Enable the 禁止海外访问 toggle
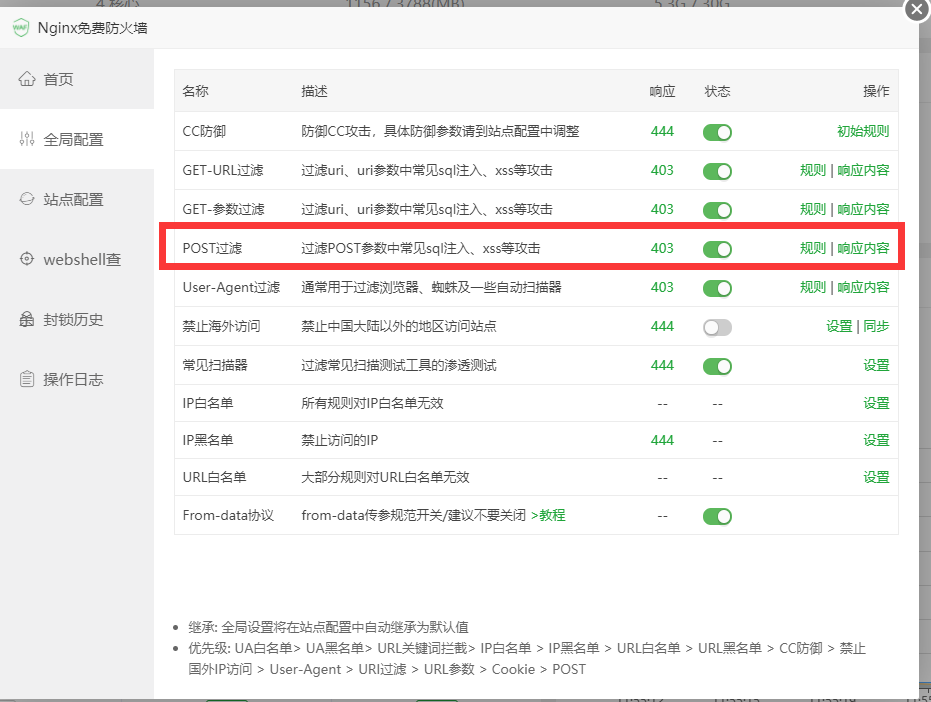Viewport: 931px width, 702px height. (x=717, y=326)
